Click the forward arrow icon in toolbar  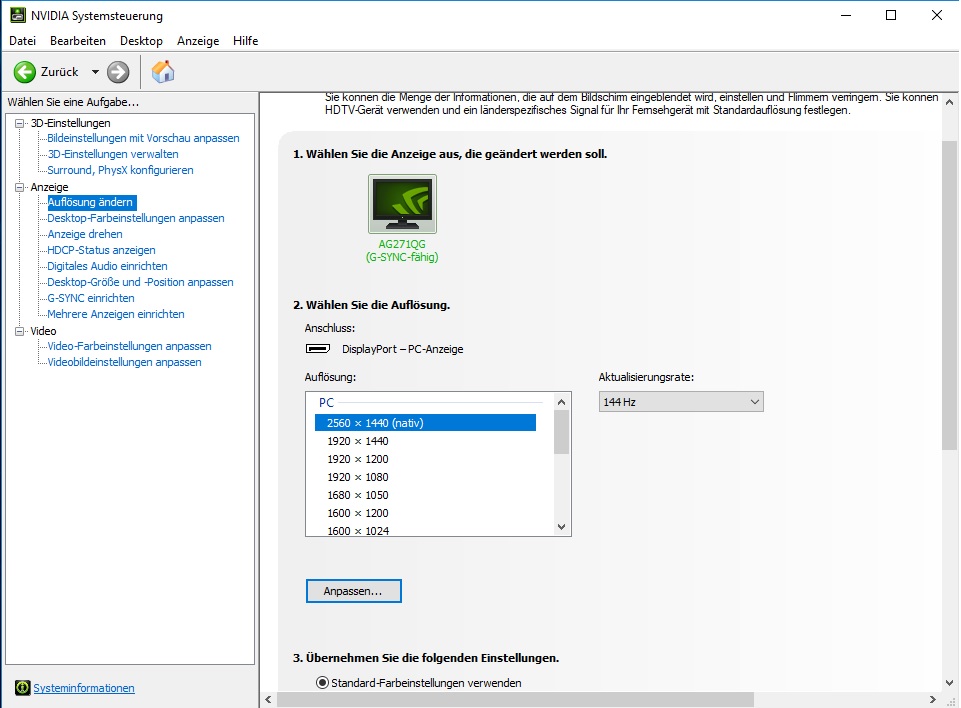pyautogui.click(x=118, y=72)
